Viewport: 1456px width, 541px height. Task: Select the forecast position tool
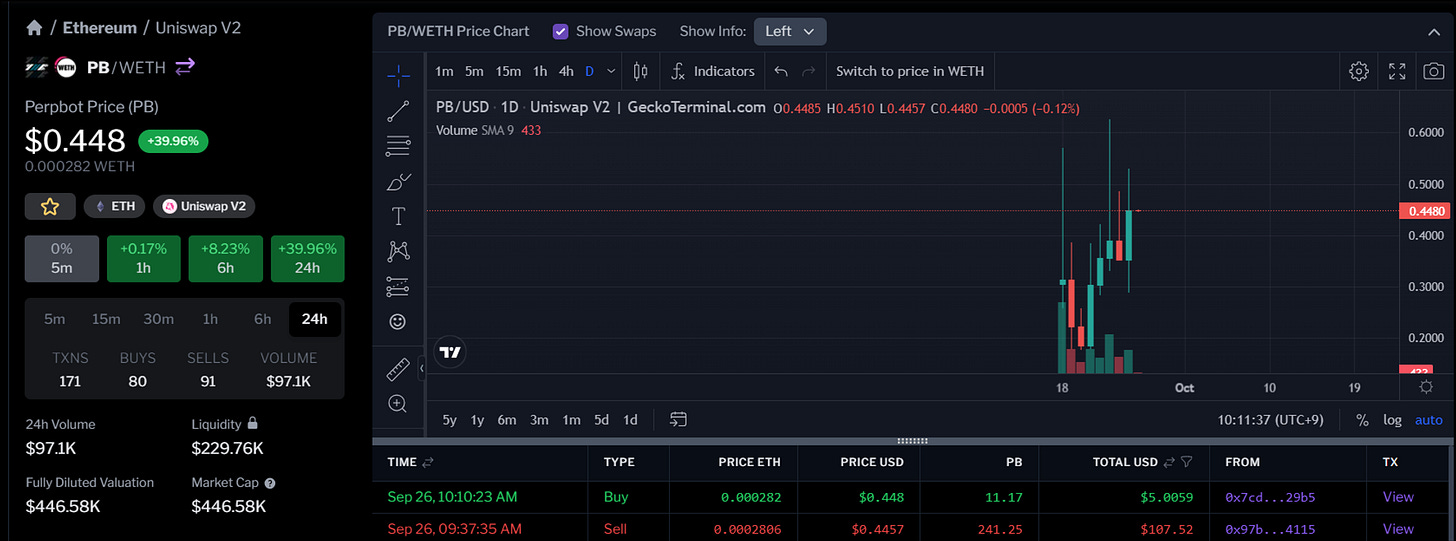coord(398,287)
